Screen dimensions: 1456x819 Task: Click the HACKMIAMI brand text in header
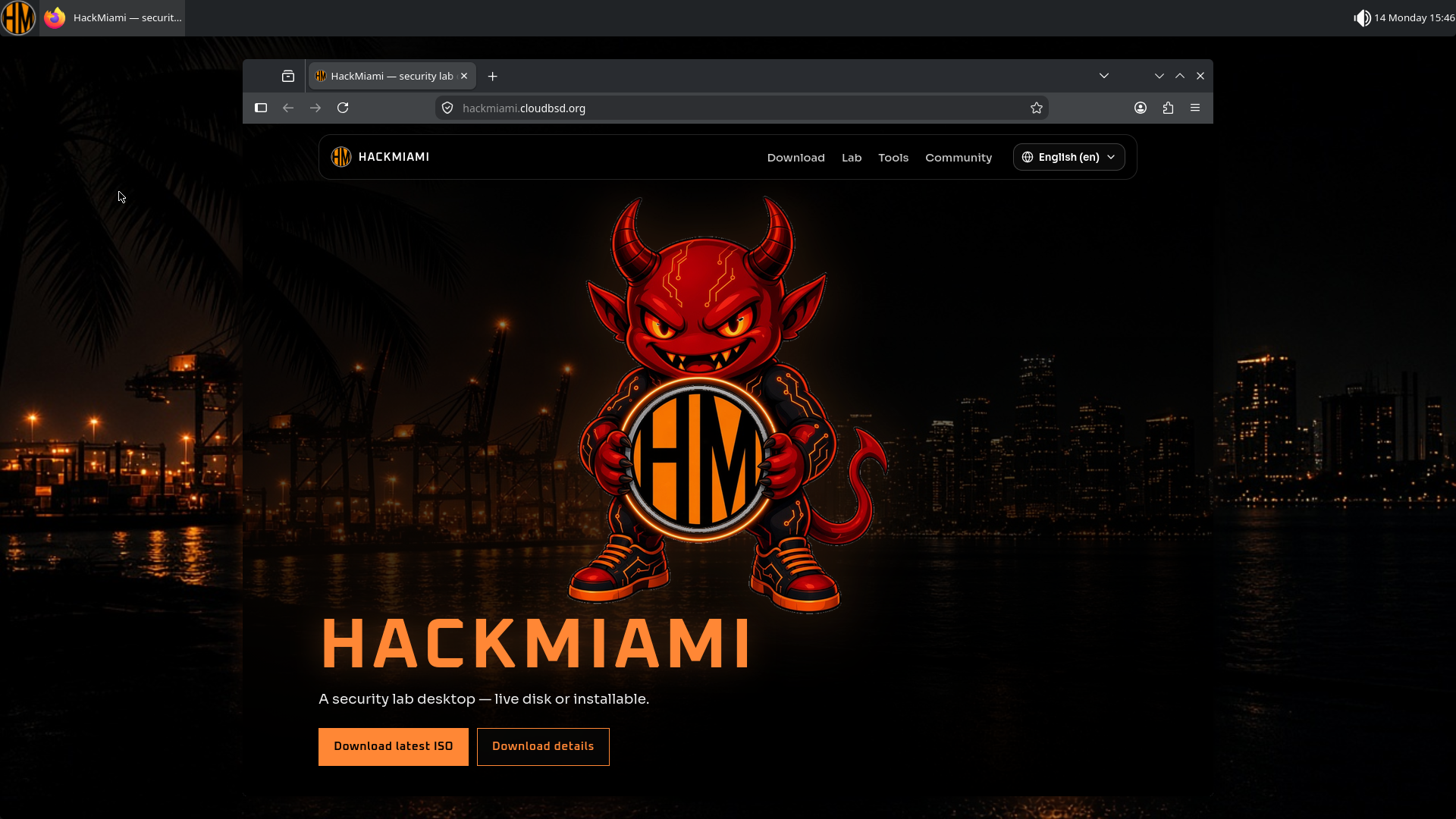pyautogui.click(x=394, y=157)
